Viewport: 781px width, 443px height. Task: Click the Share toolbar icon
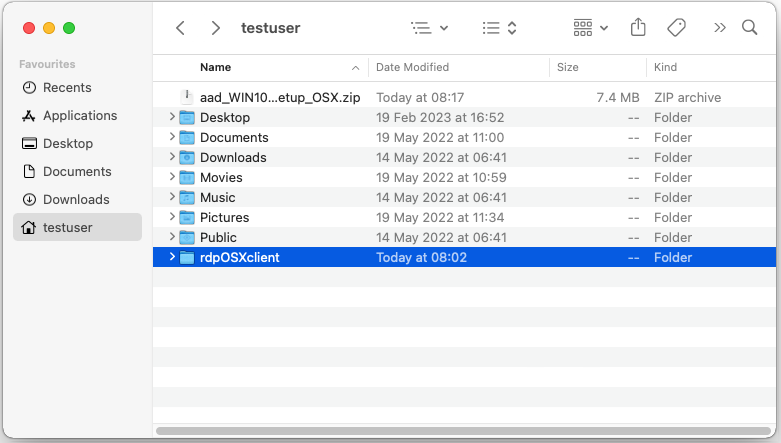click(638, 28)
